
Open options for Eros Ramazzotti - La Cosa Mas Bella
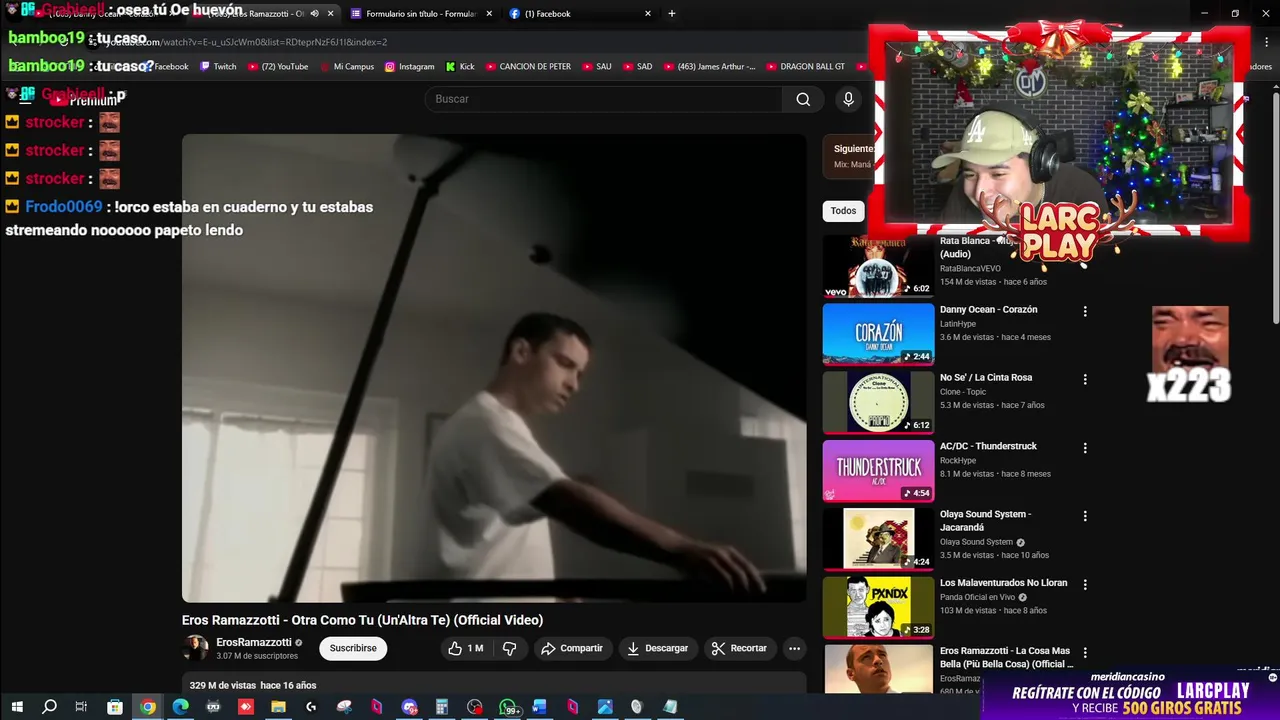(1084, 652)
